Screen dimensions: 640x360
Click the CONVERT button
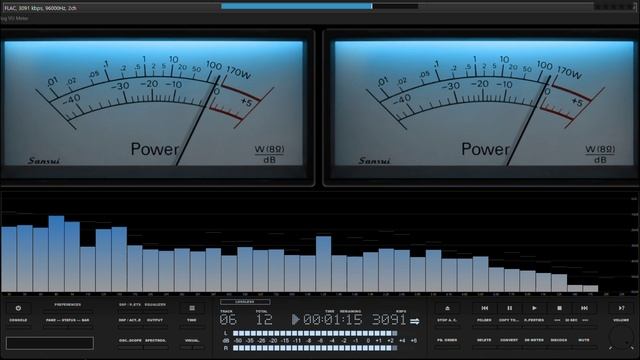click(509, 340)
